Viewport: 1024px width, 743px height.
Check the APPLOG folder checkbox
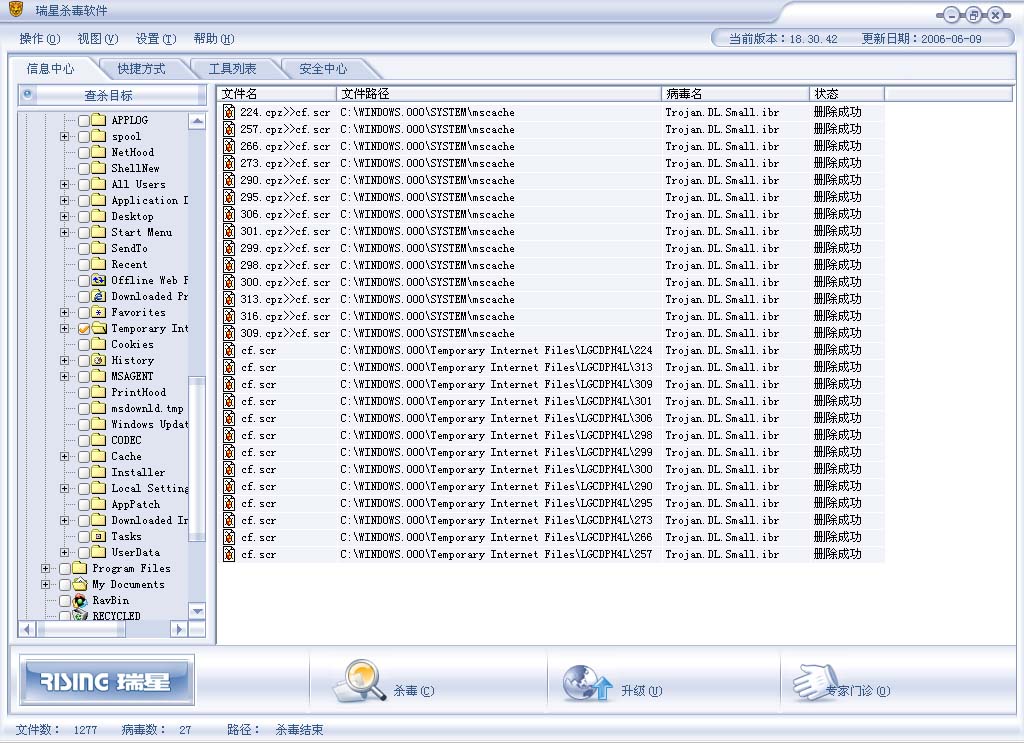click(84, 120)
